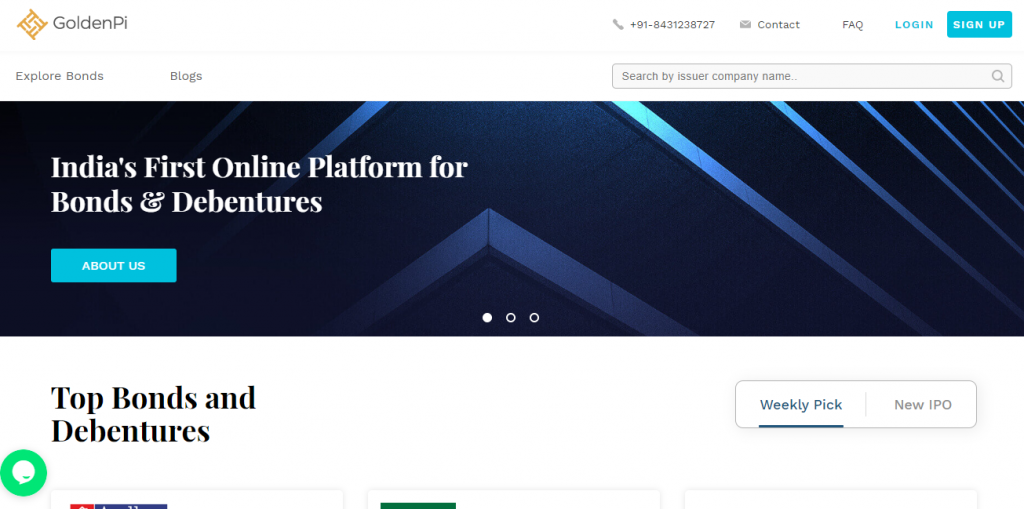This screenshot has width=1024, height=509.
Task: Click the SIGN UP button
Action: 979,24
